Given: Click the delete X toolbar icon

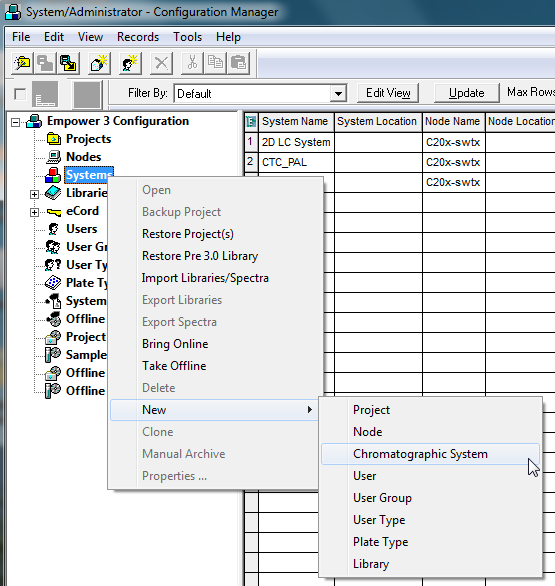Looking at the screenshot, I should point(161,63).
